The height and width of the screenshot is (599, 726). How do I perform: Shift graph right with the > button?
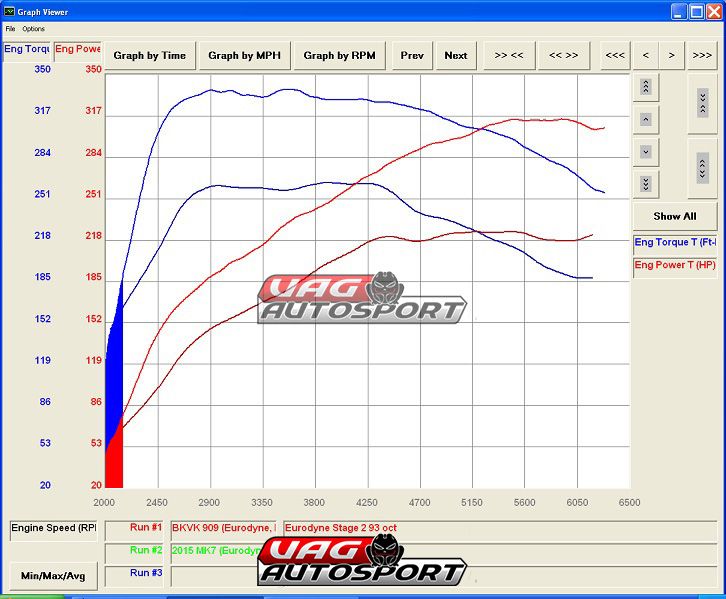click(x=672, y=56)
